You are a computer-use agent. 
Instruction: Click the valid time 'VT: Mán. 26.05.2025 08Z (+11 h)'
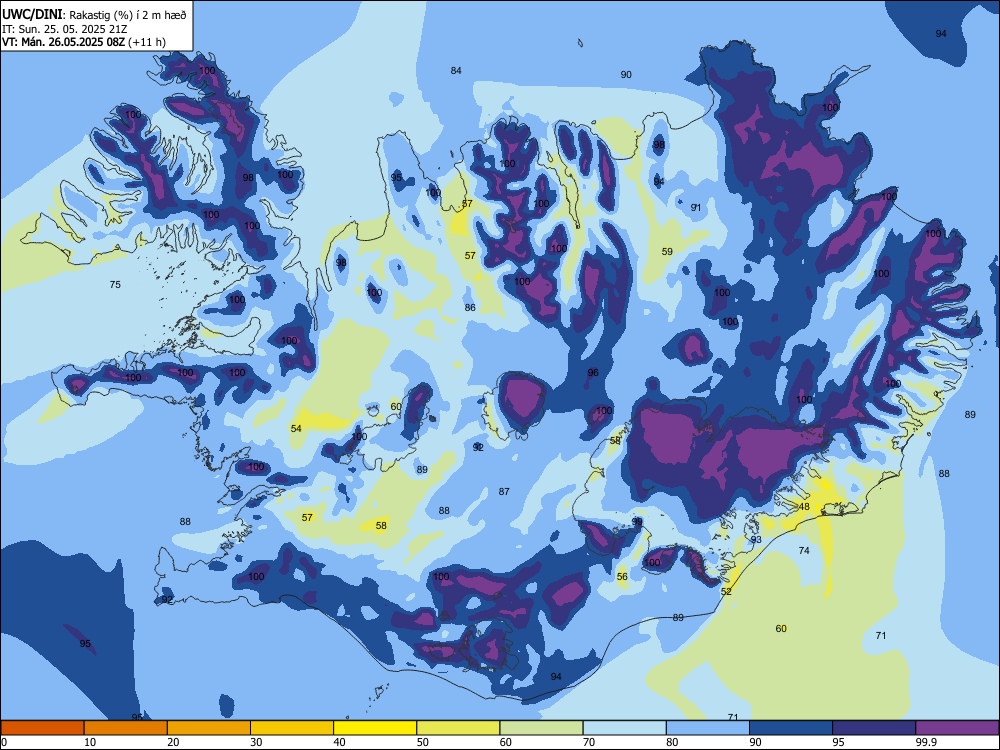[84, 42]
